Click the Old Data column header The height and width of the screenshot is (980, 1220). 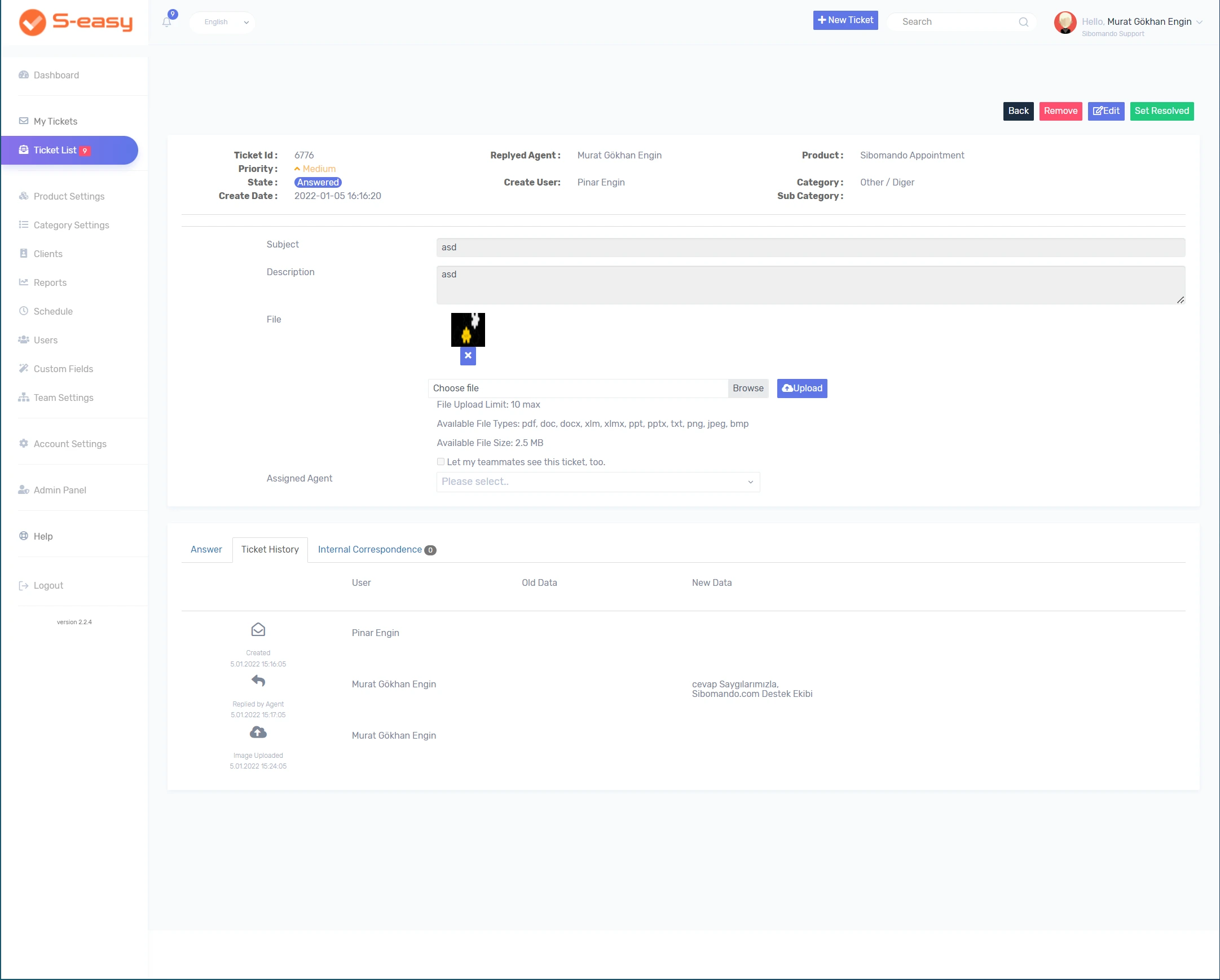[539, 583]
